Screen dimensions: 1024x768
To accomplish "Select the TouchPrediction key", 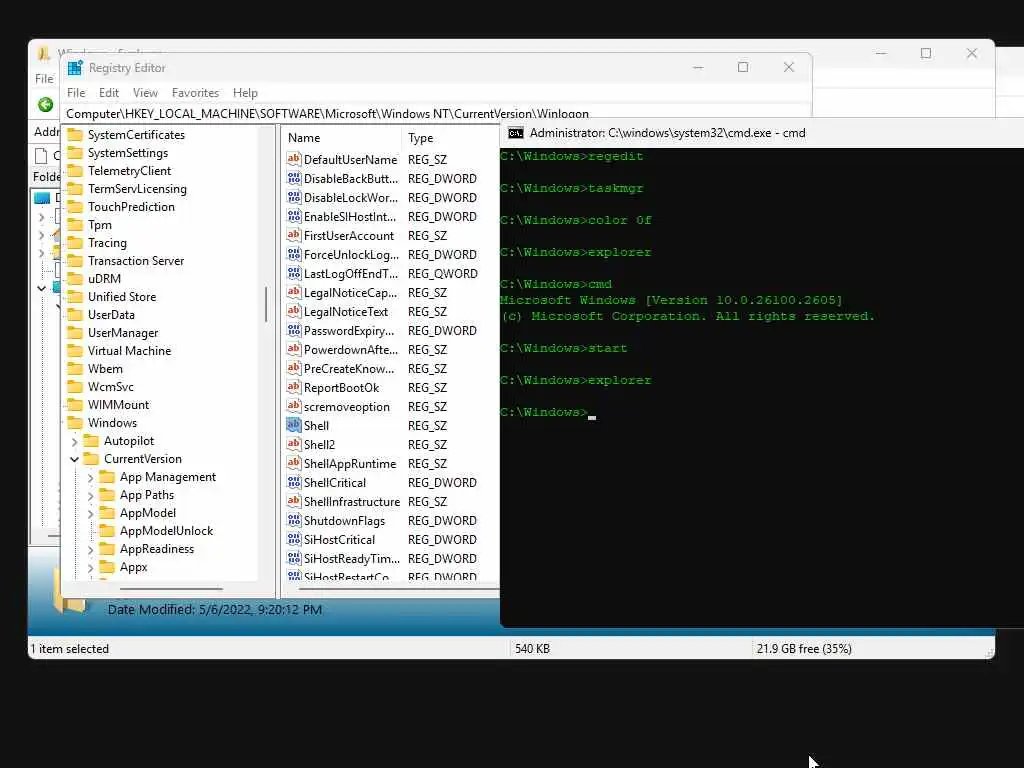I will pos(131,207).
